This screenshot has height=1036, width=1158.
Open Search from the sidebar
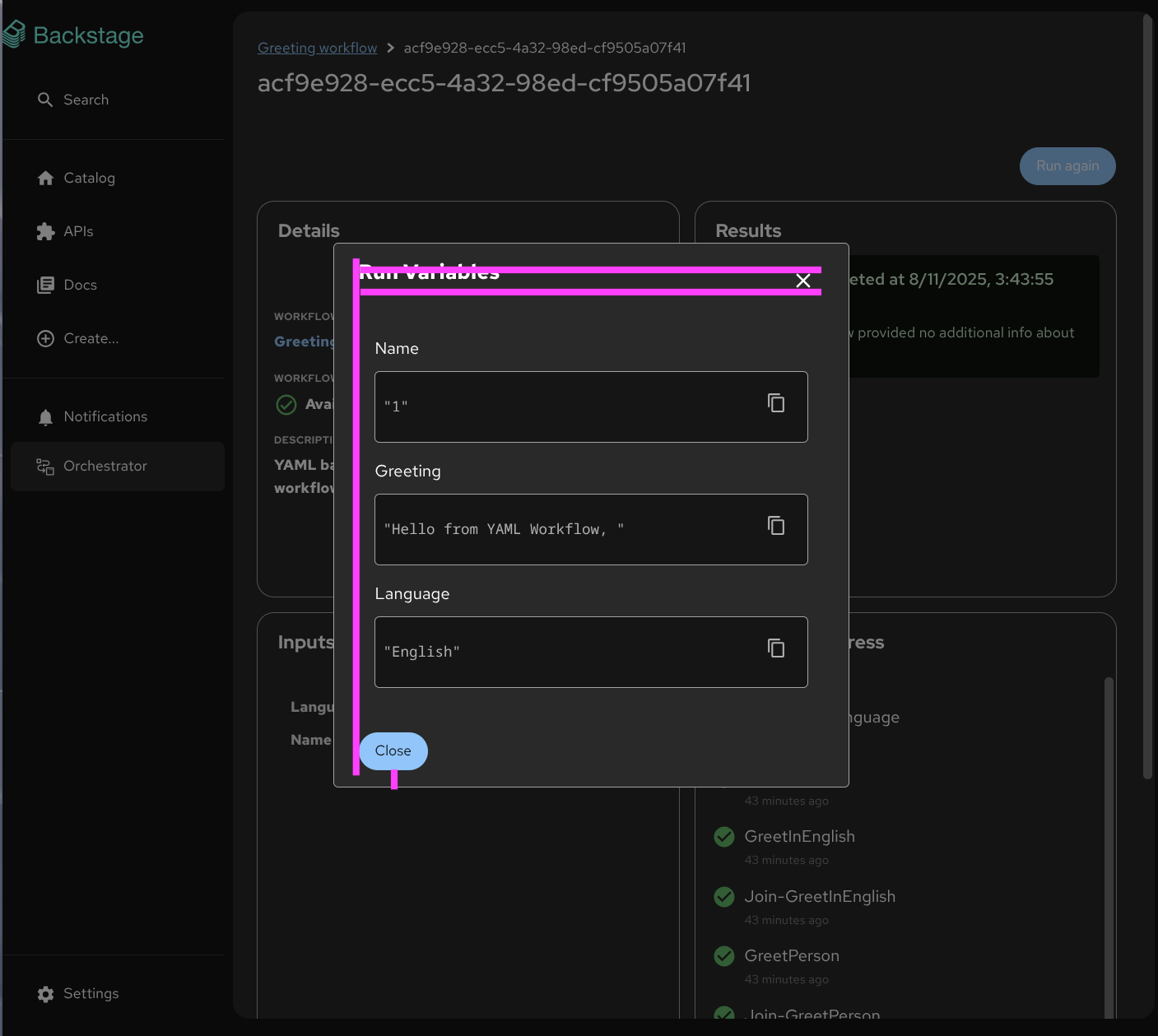(x=86, y=100)
